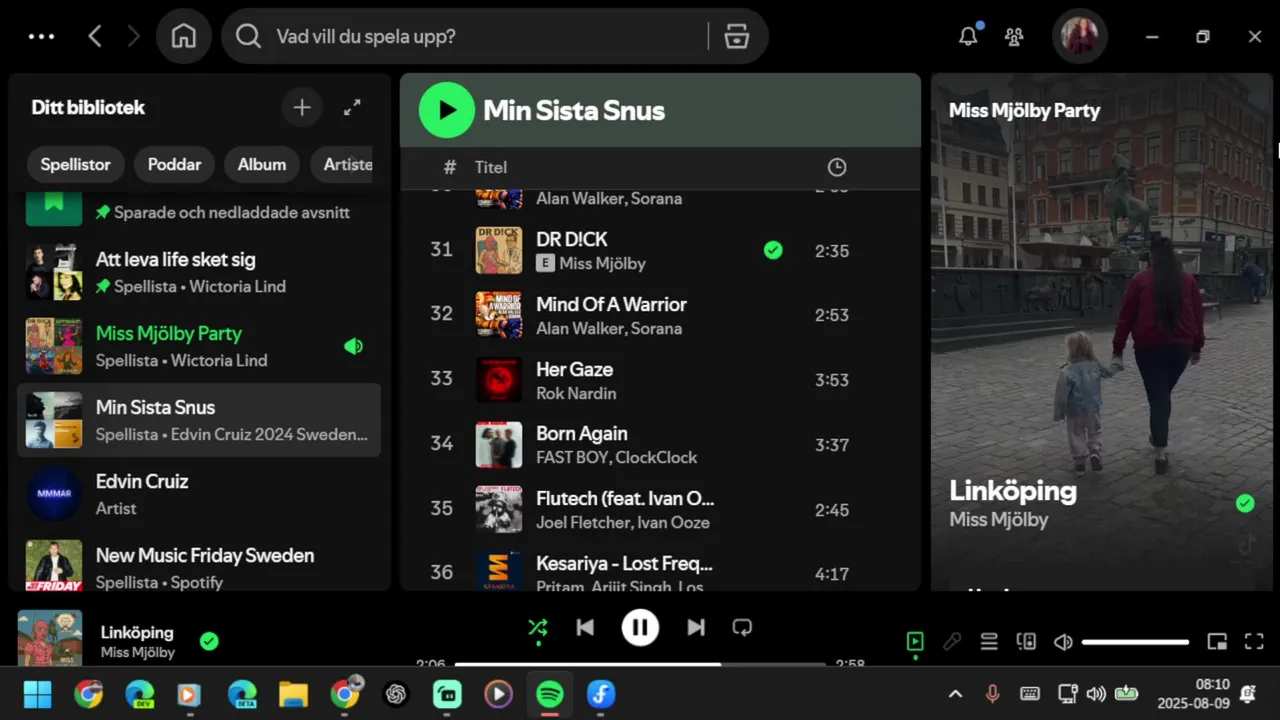Go back with the left arrow

point(95,37)
